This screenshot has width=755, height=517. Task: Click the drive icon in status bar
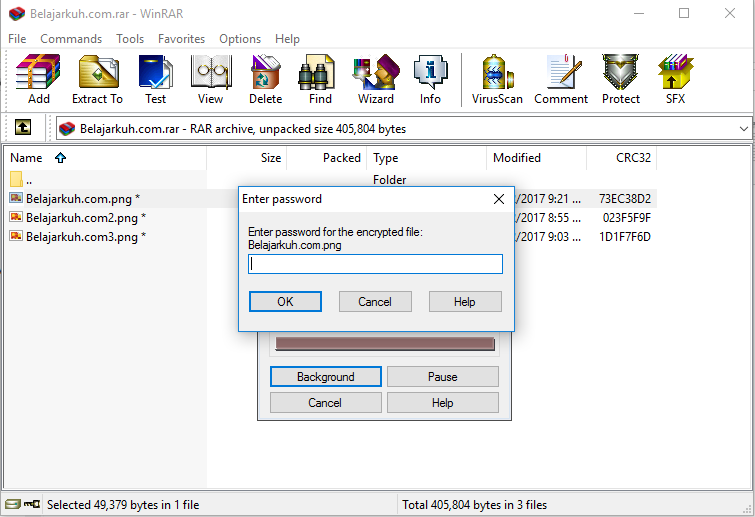pos(13,504)
